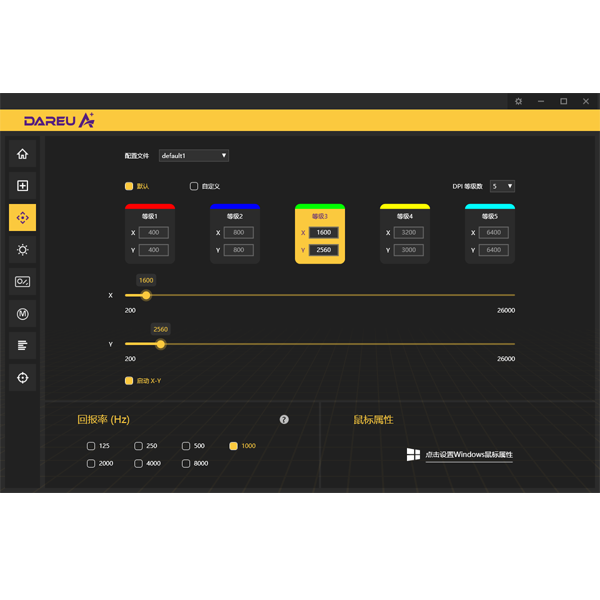Image resolution: width=600 pixels, height=600 pixels.
Task: Select the 8000 Hz polling rate
Action: (187, 464)
